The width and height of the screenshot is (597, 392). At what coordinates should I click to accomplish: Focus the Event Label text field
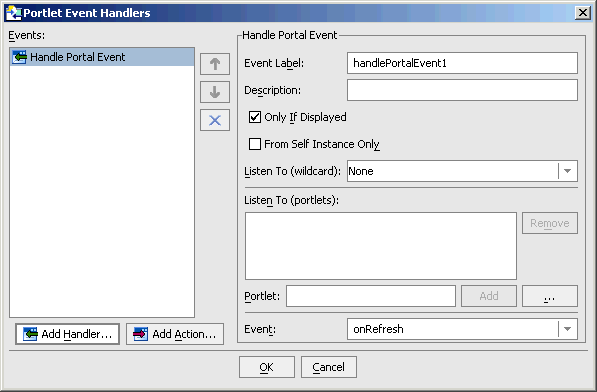click(x=462, y=63)
